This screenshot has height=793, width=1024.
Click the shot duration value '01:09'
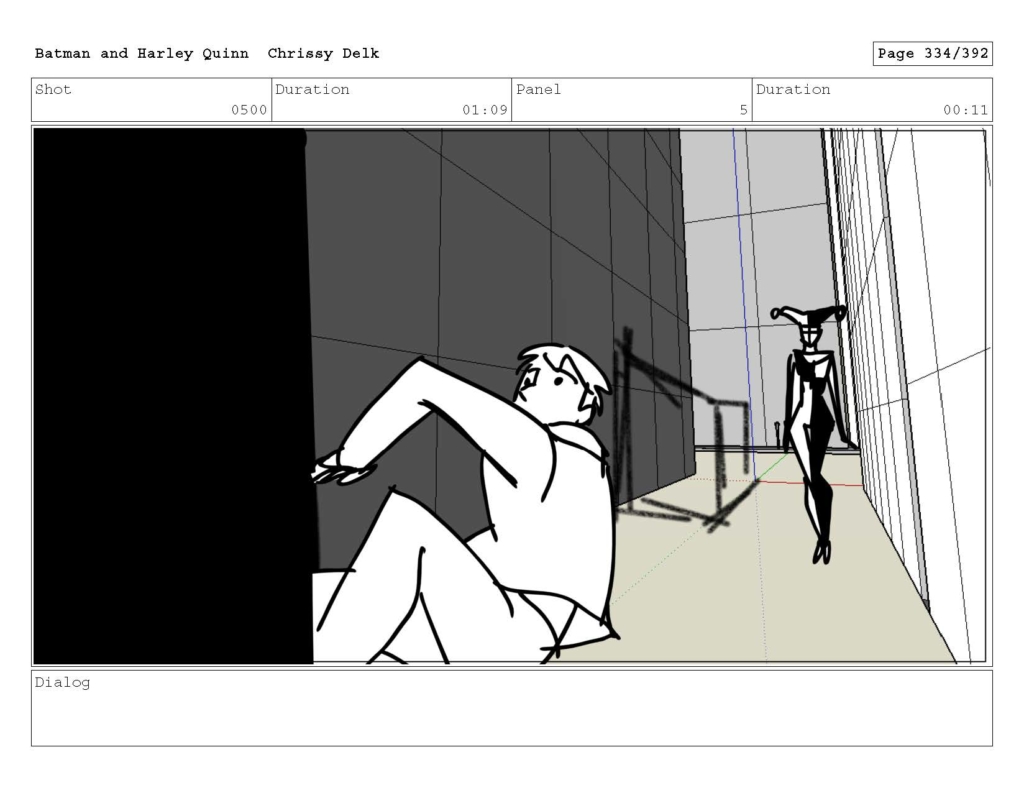click(485, 110)
